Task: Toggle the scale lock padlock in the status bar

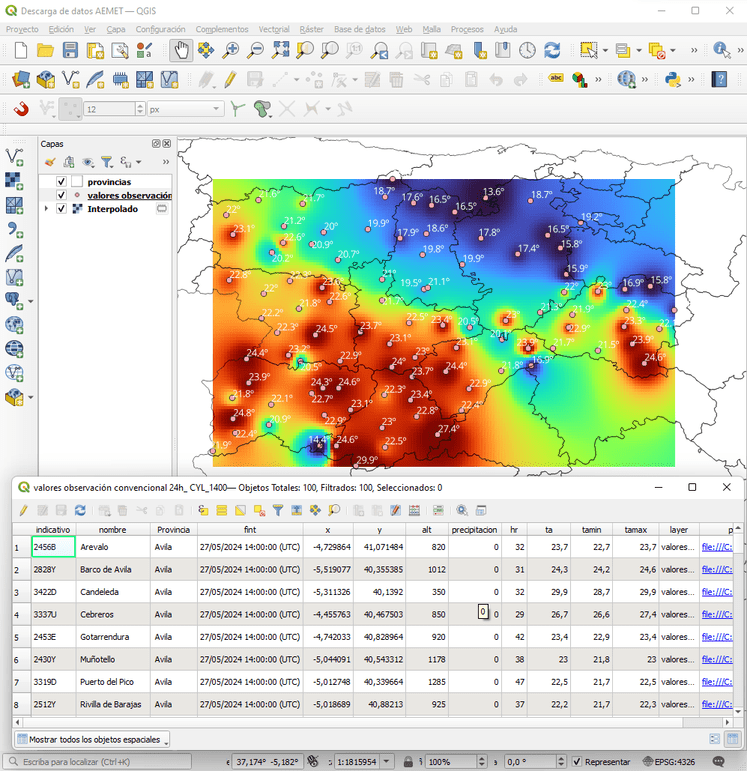Action: click(408, 762)
